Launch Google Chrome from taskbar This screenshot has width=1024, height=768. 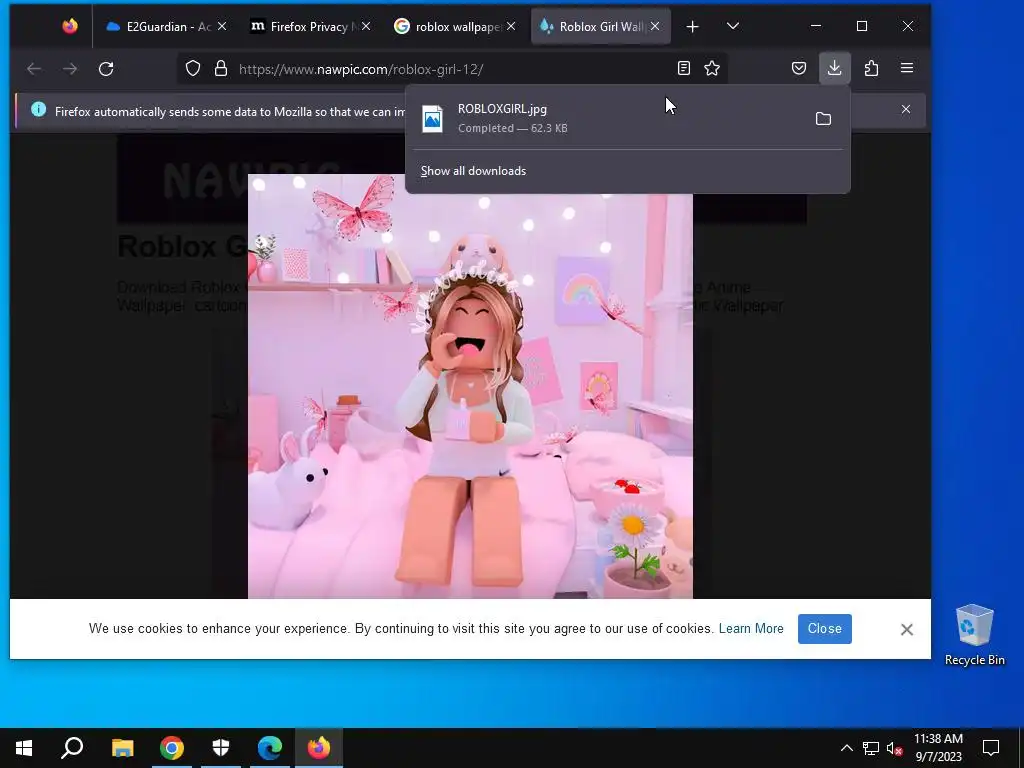pos(172,748)
